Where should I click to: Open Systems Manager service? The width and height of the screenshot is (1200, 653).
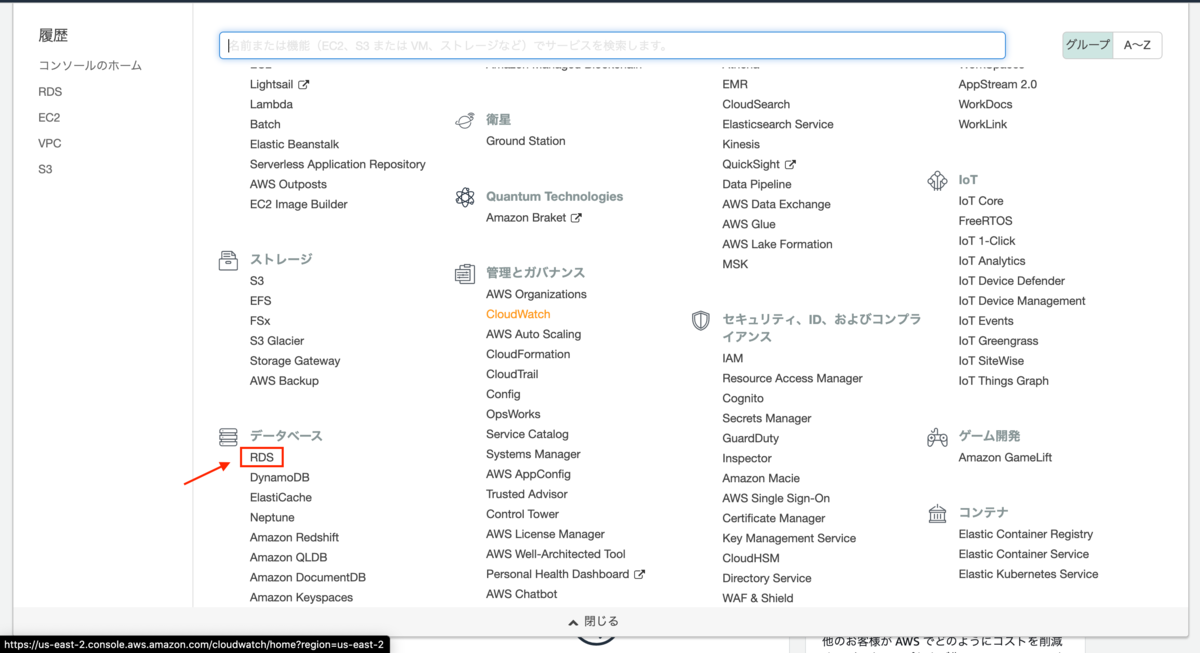533,454
